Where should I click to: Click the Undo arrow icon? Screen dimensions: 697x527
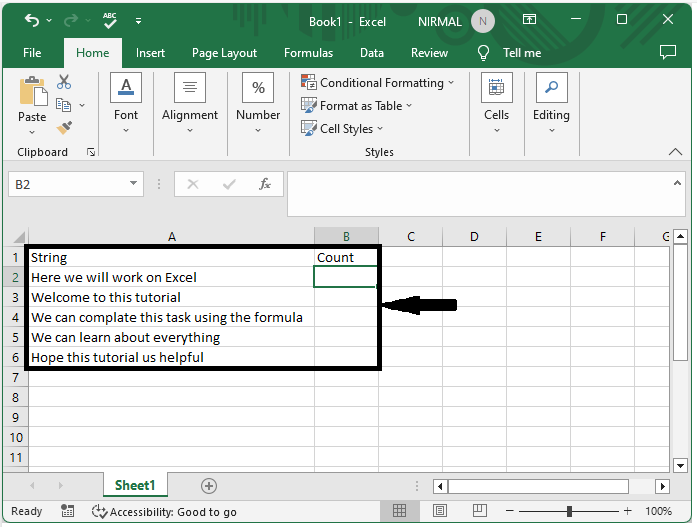(x=31, y=20)
